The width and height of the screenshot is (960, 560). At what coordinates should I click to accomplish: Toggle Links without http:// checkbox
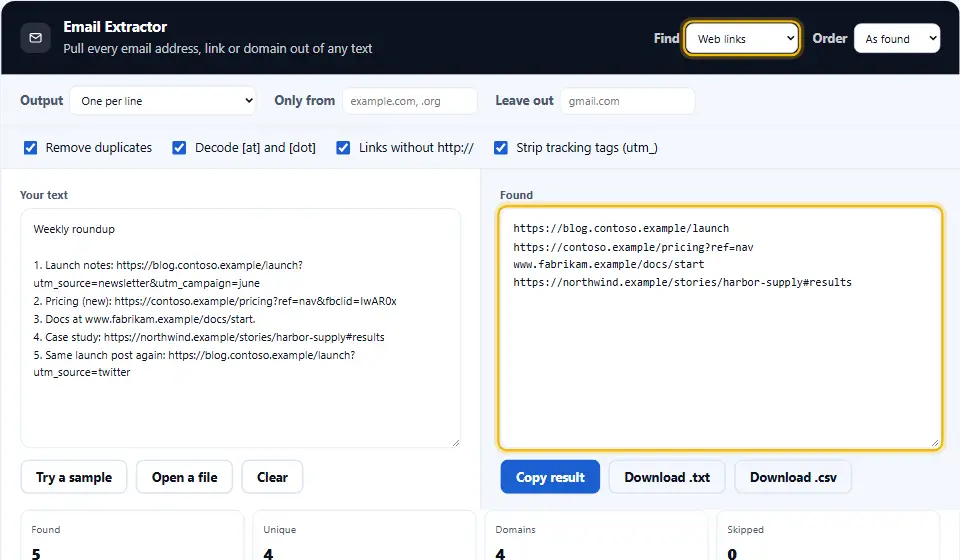pyautogui.click(x=343, y=147)
